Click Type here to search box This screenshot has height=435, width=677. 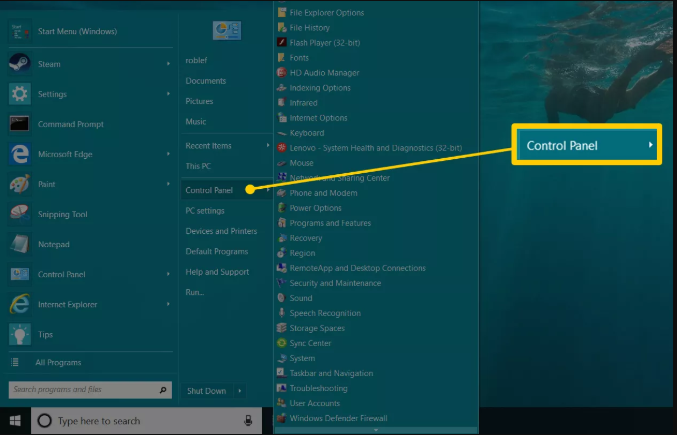tap(146, 421)
